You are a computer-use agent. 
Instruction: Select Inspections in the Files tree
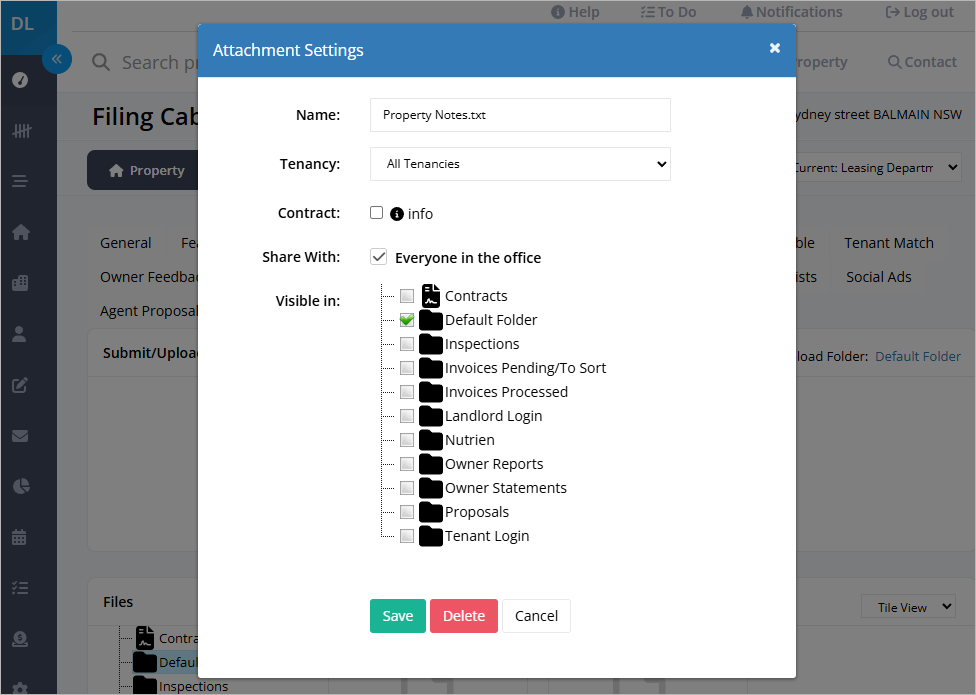tap(193, 686)
